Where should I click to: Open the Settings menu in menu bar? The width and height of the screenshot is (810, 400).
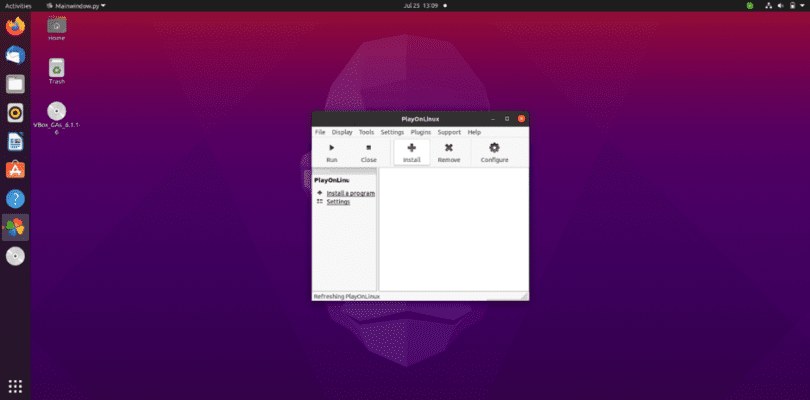click(392, 132)
